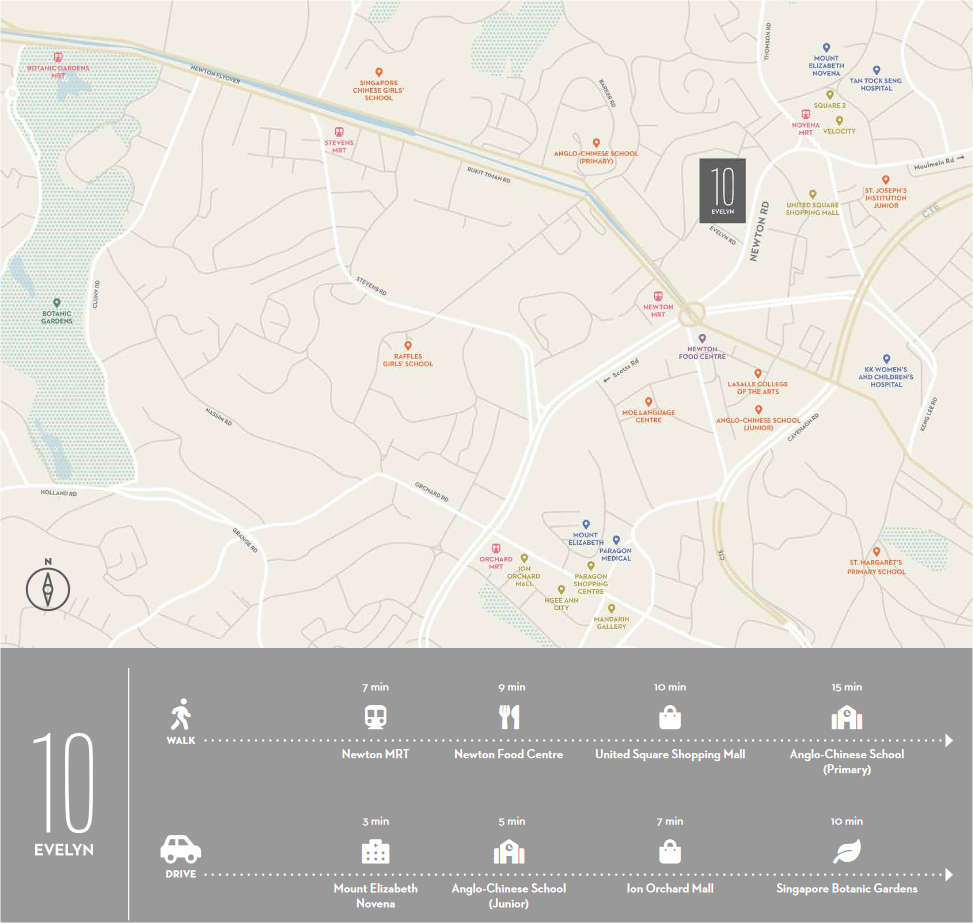This screenshot has width=973, height=923.
Task: Click the Novena MRT station icon
Action: click(x=805, y=115)
